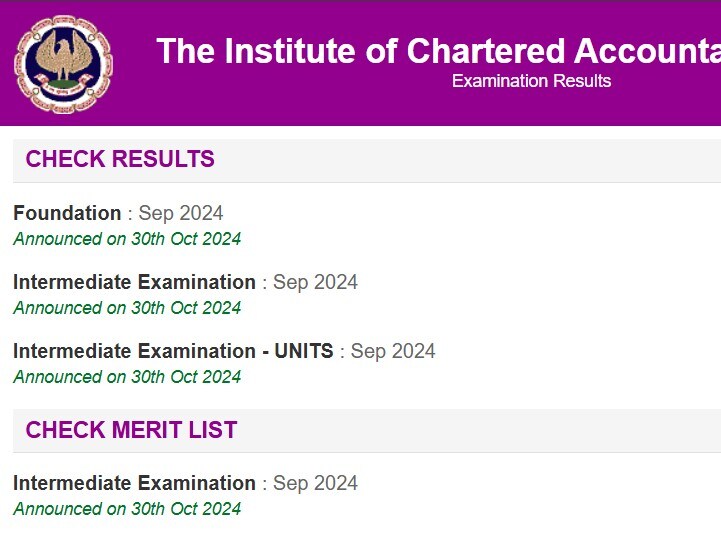Click announcement date under Intermediate Examination - UNITS
The width and height of the screenshot is (721, 541).
point(127,377)
